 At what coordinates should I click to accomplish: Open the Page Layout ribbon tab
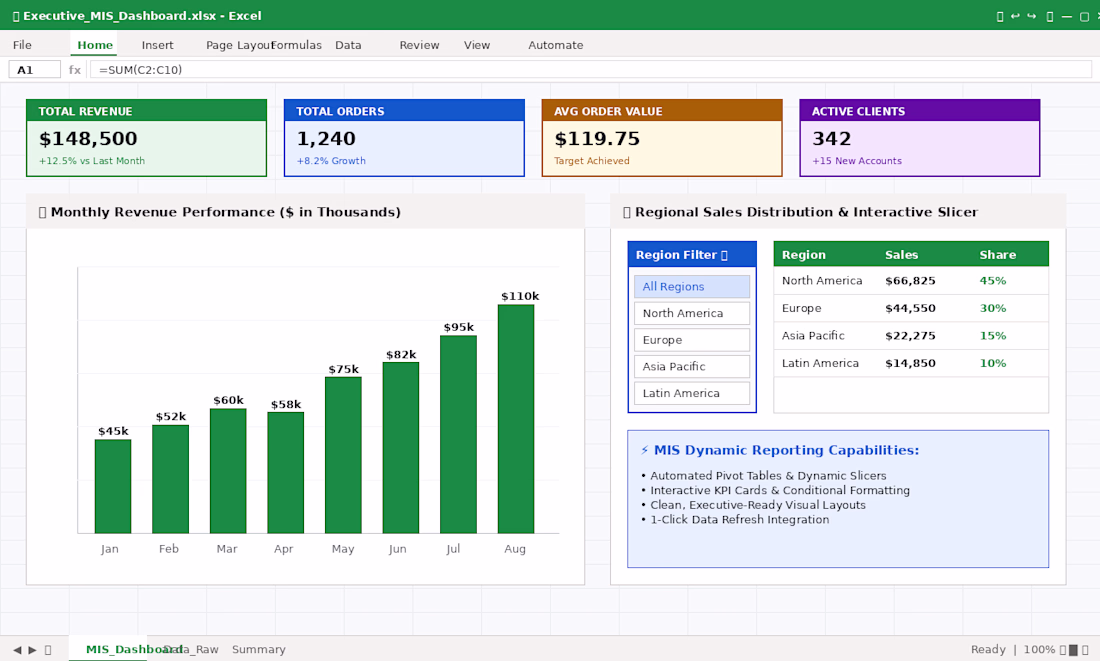[239, 45]
